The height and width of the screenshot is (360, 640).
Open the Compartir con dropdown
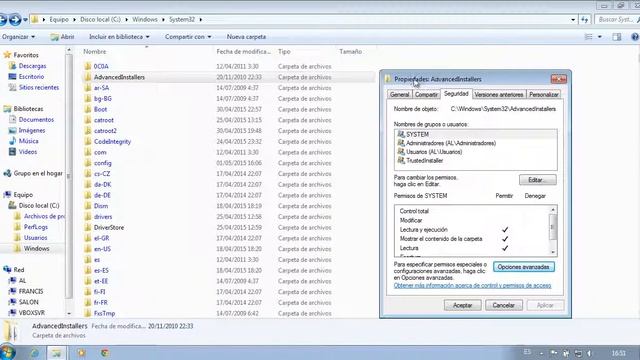click(188, 37)
